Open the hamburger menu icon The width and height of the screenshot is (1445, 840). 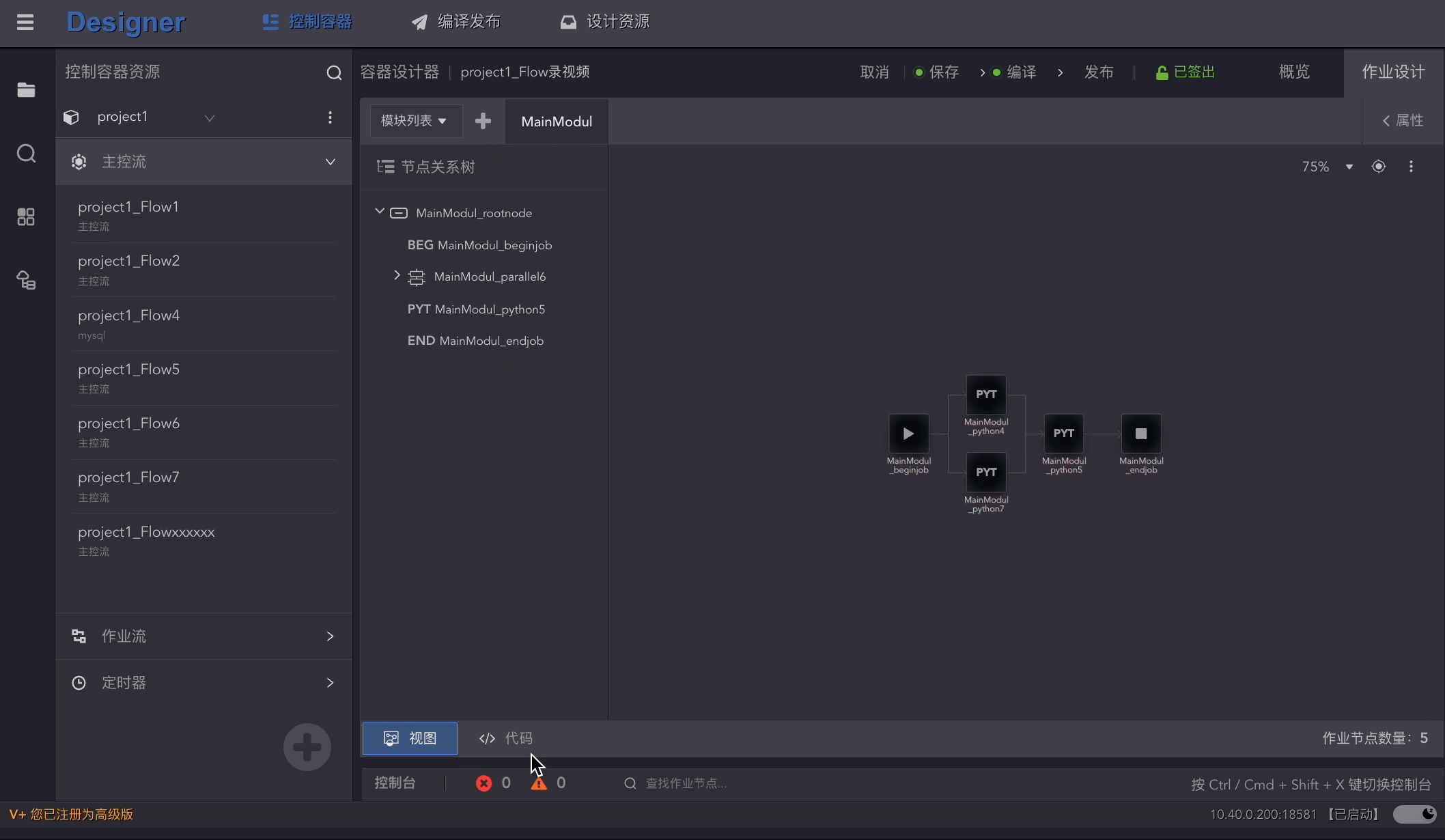click(x=25, y=23)
